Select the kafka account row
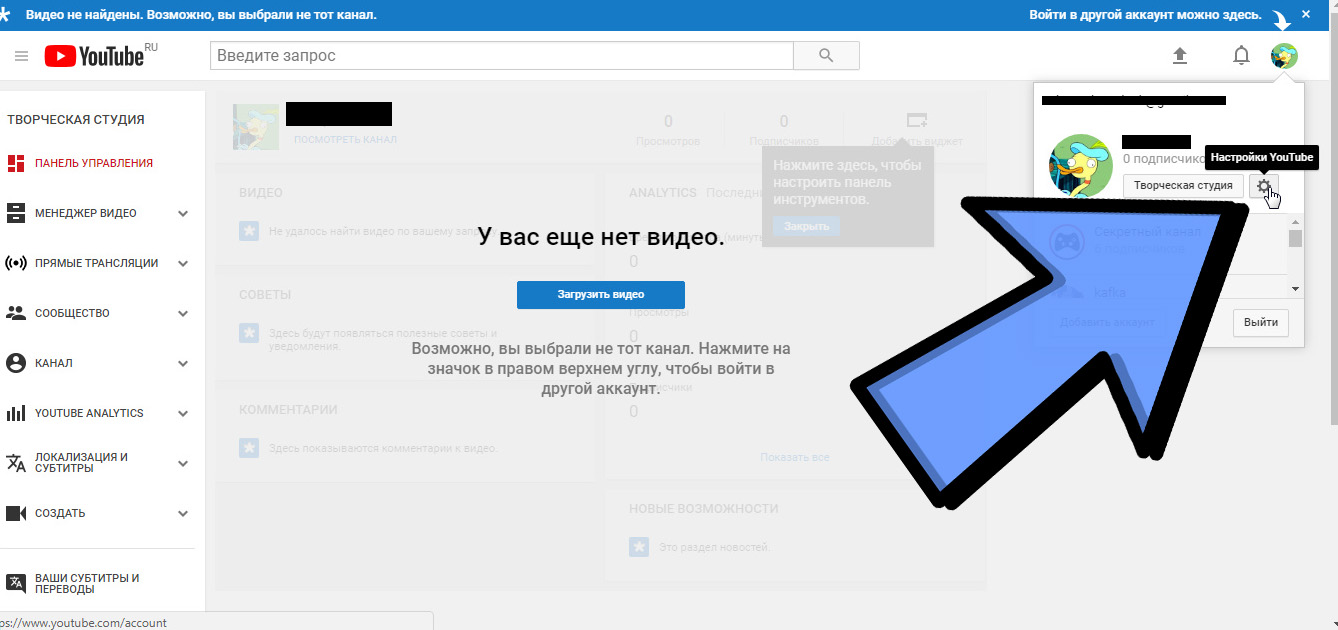The image size is (1338, 630). pyautogui.click(x=1161, y=292)
